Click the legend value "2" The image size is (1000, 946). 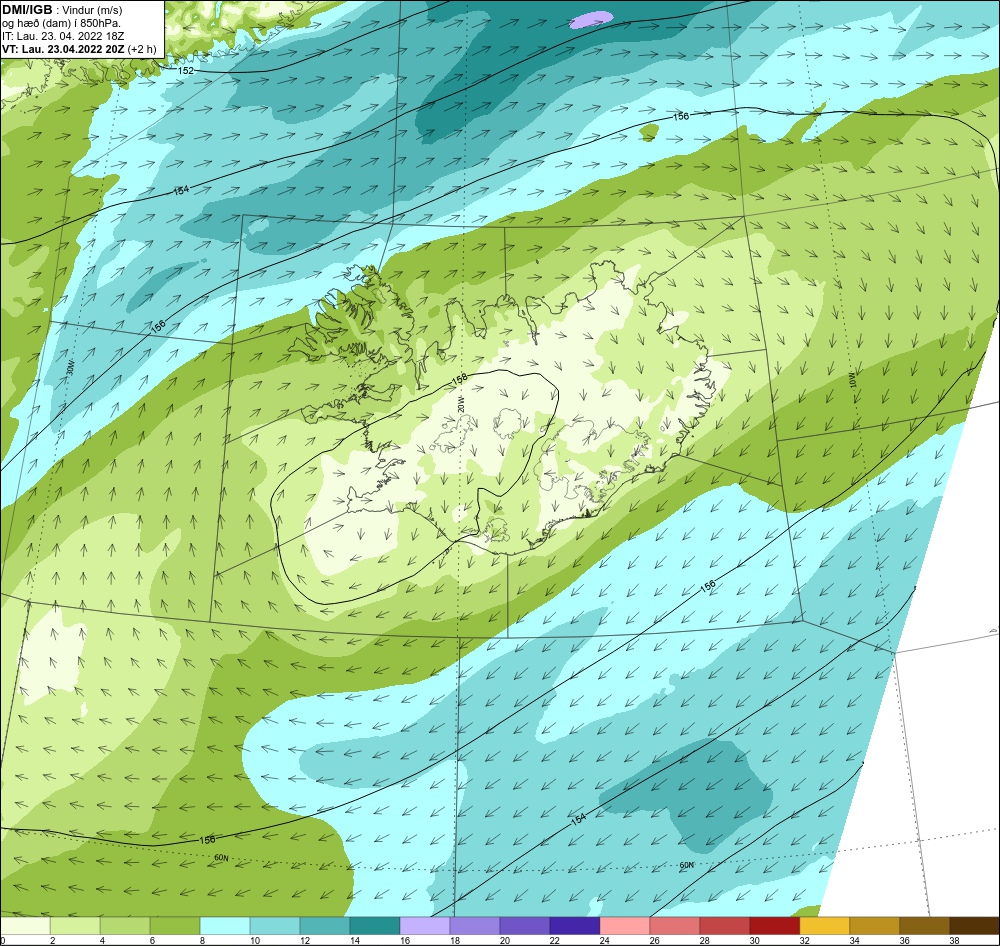52,940
